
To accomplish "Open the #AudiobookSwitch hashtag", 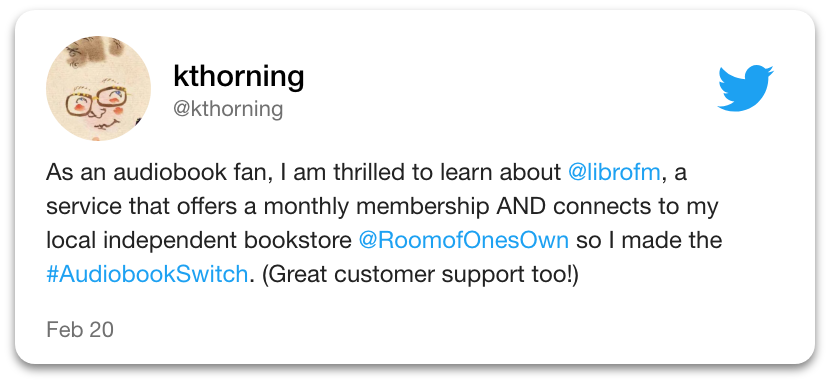I will point(147,274).
